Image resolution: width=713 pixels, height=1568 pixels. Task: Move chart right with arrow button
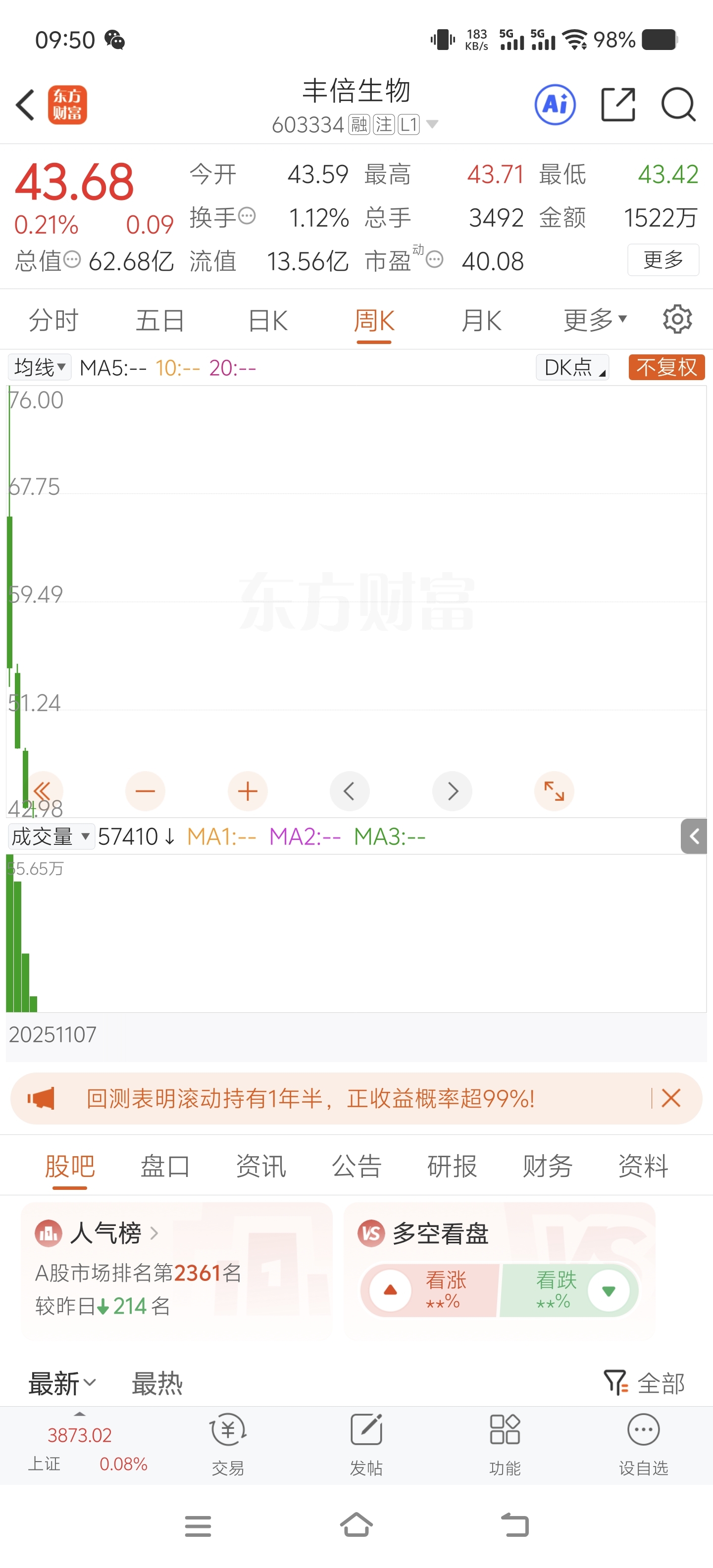453,791
